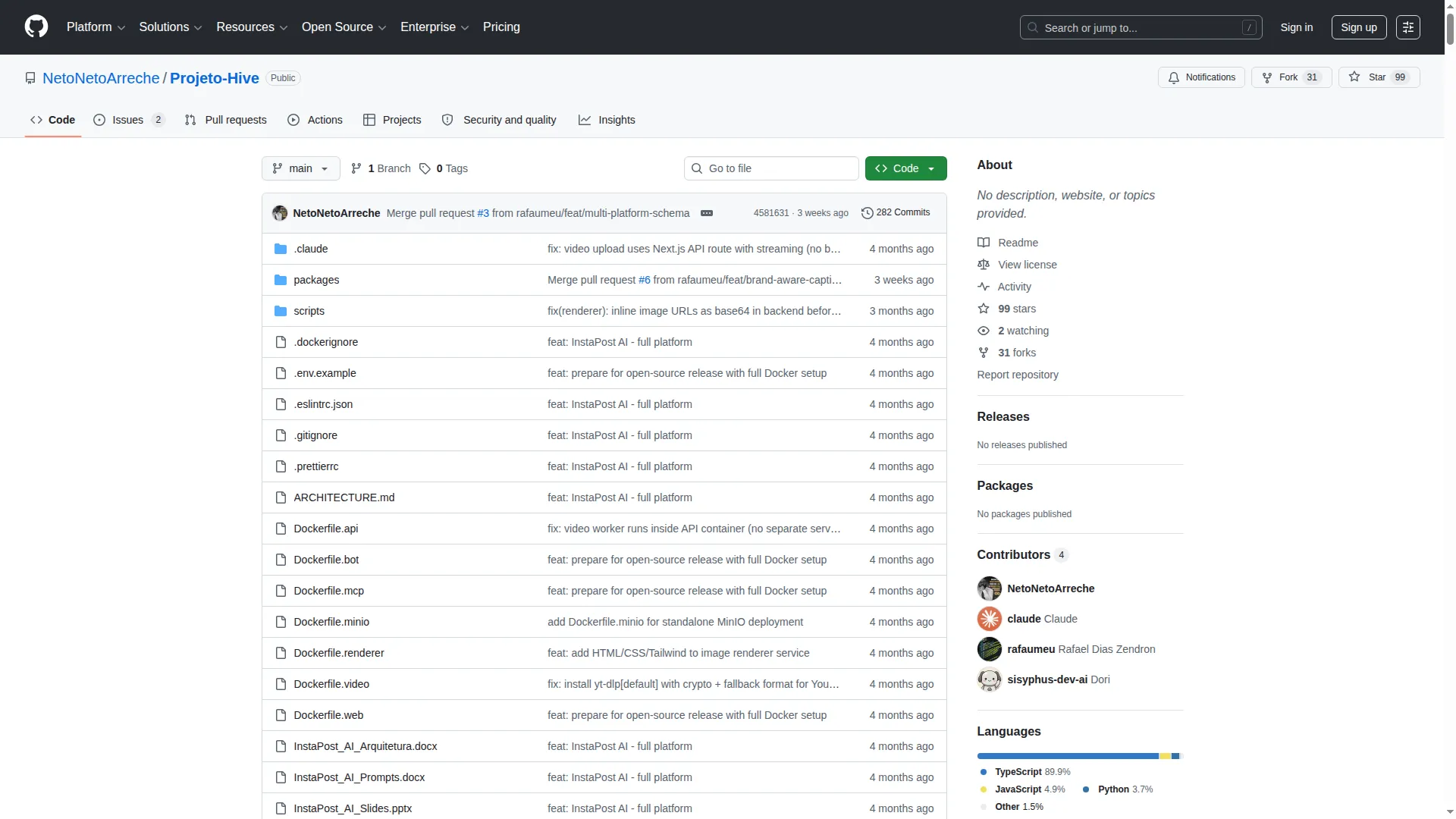Click the NetoNetoArreche contributor avatar in sidebar
This screenshot has width=1456, height=819.
pyautogui.click(x=989, y=588)
